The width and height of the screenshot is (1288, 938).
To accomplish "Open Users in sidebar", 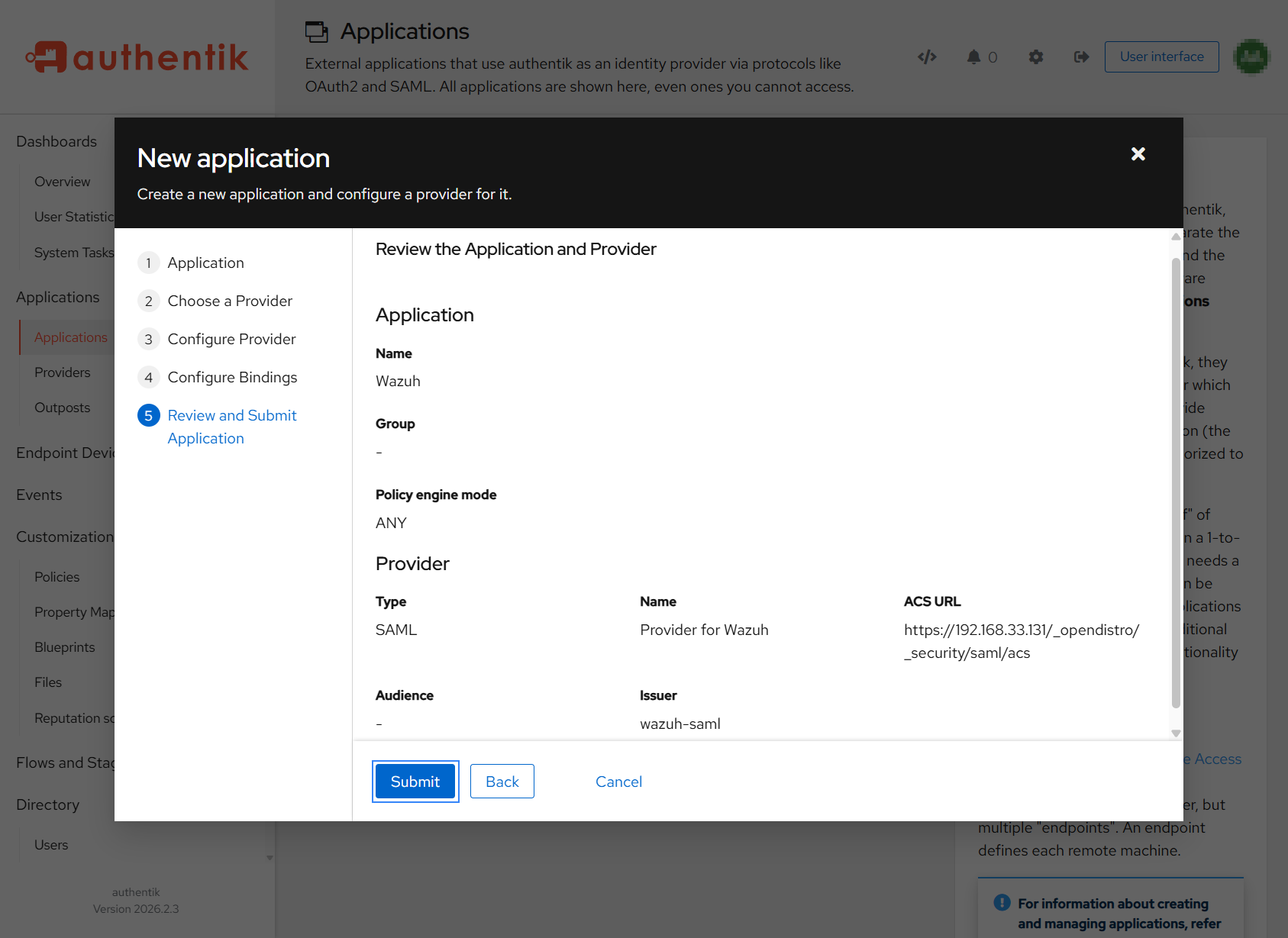I will (51, 845).
